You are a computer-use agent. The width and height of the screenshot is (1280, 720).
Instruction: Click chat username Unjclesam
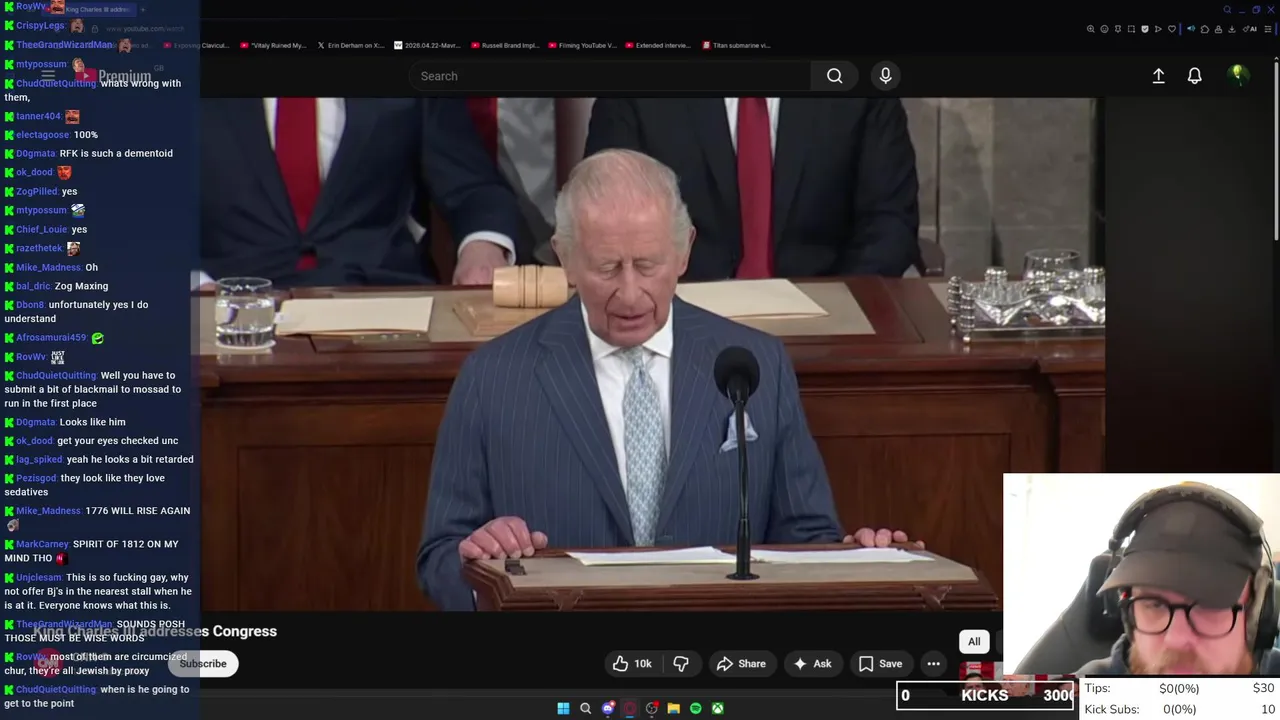(x=39, y=577)
